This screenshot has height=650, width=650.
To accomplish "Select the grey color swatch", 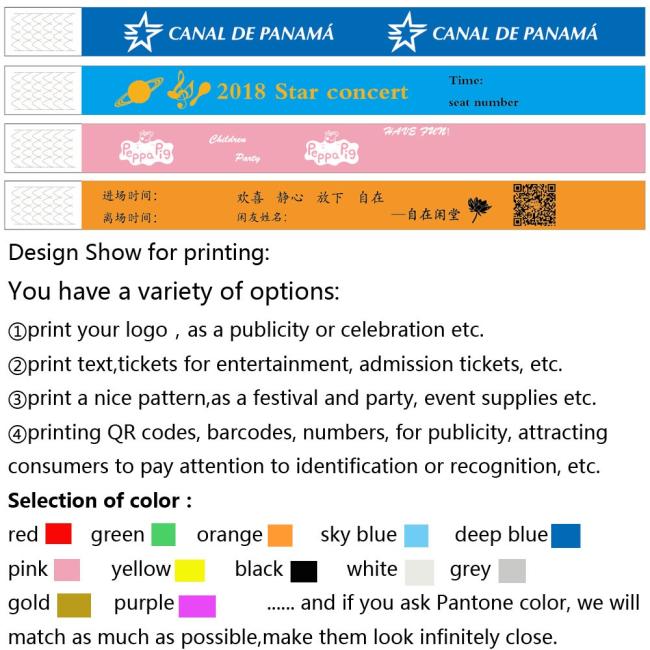I will 512,571.
